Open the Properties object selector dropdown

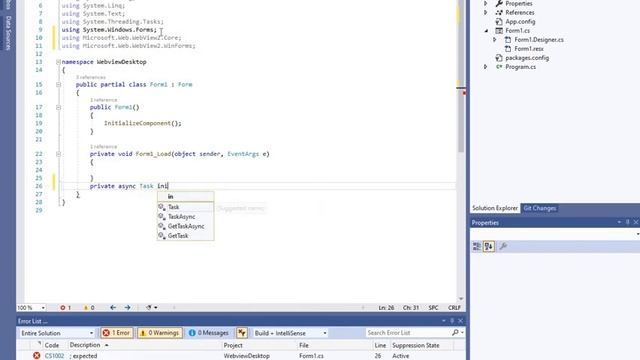pyautogui.click(x=638, y=234)
